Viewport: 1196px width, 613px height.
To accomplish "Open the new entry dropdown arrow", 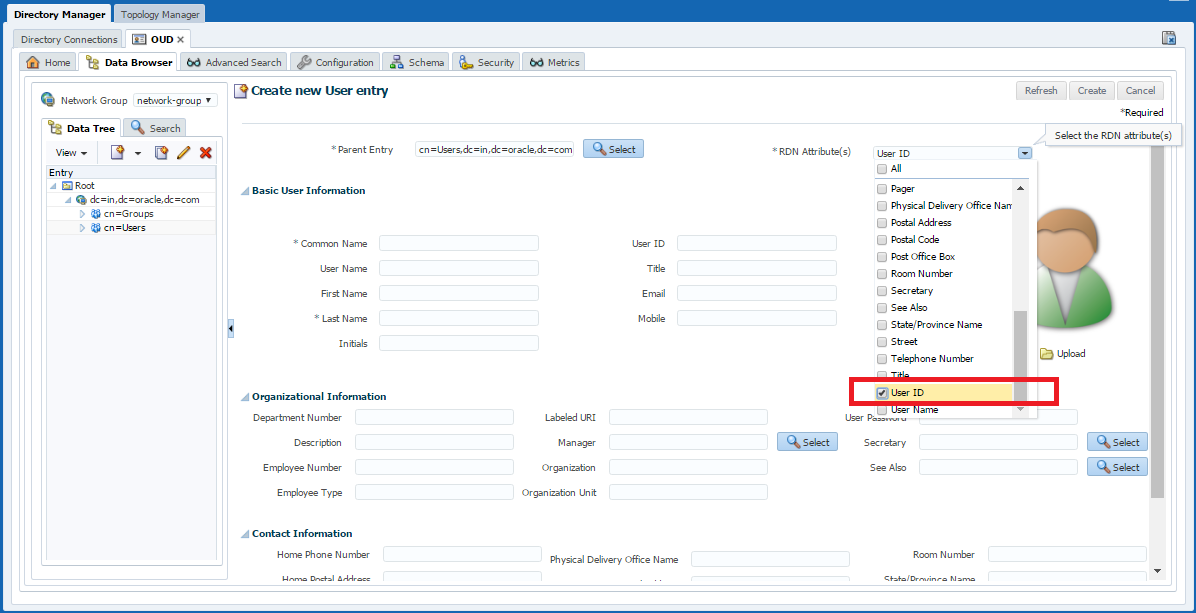I will 137,153.
